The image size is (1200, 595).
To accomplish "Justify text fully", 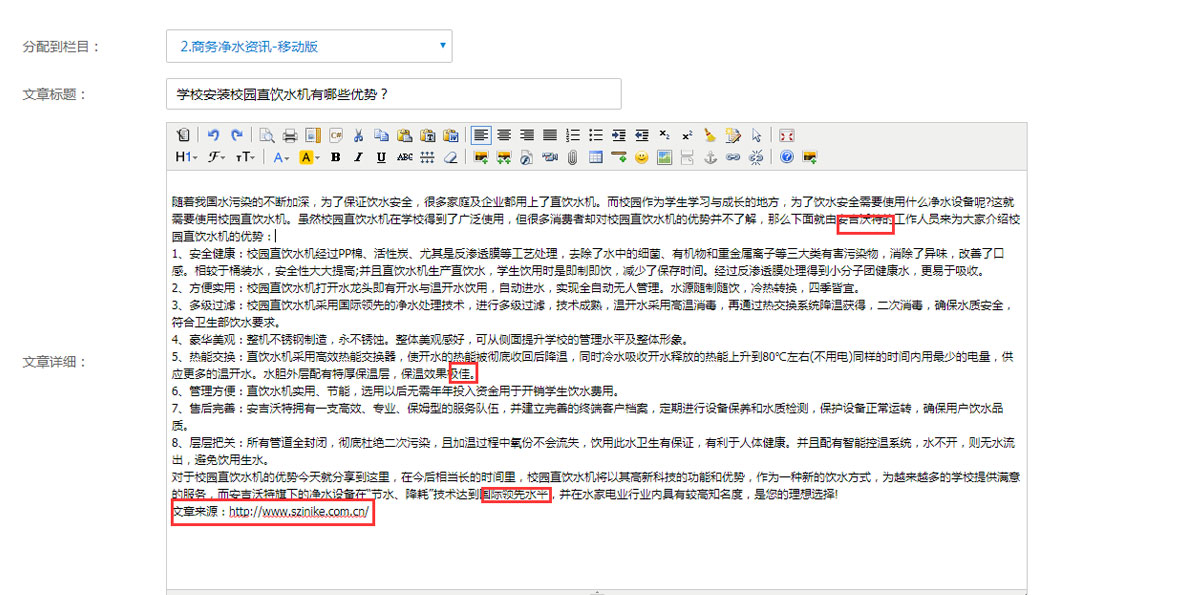I will tap(550, 134).
